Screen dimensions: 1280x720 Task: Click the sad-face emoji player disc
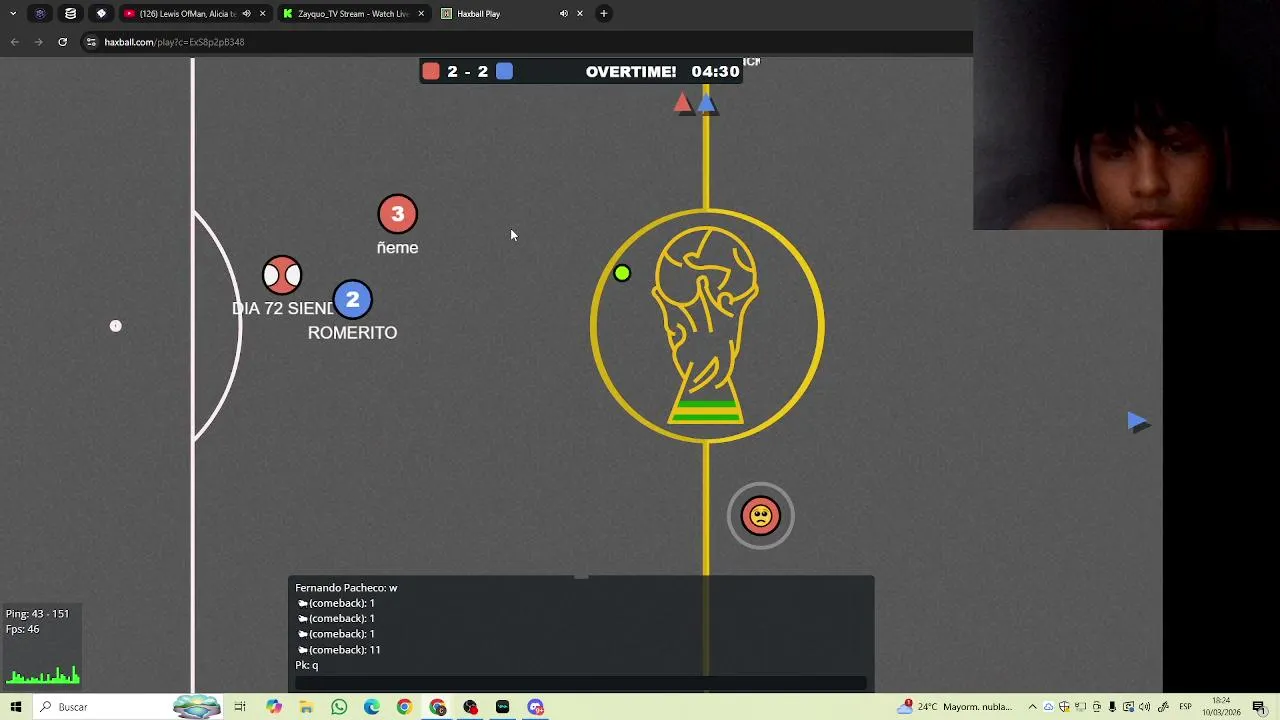coord(761,516)
